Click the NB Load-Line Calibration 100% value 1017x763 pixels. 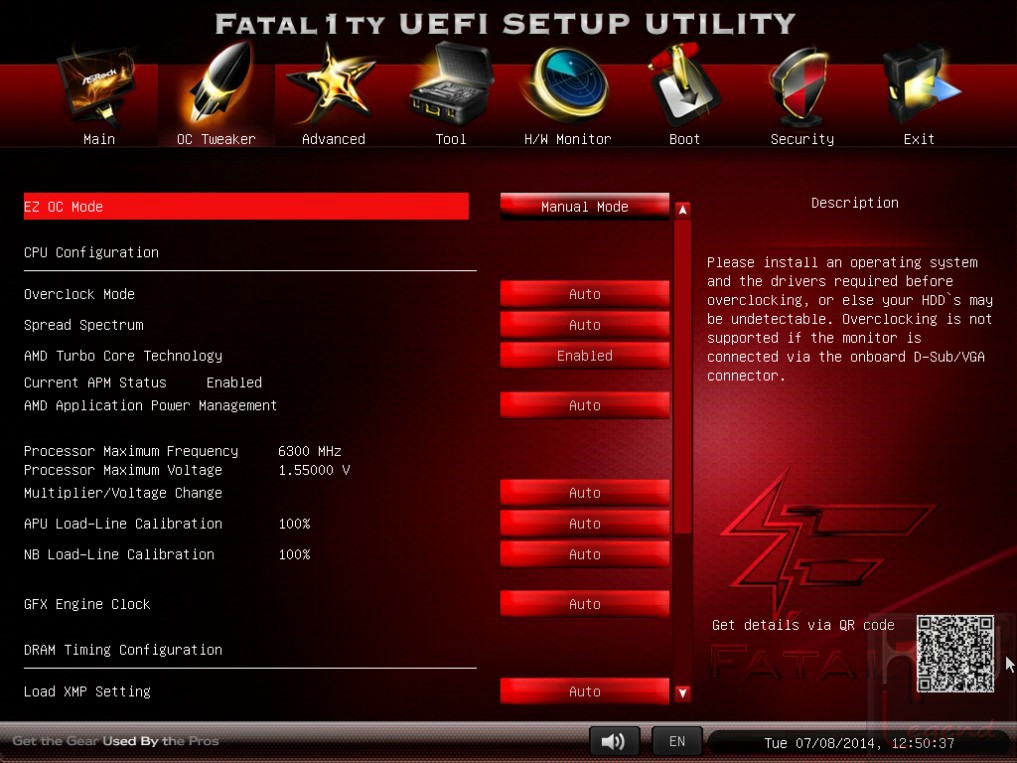294,555
